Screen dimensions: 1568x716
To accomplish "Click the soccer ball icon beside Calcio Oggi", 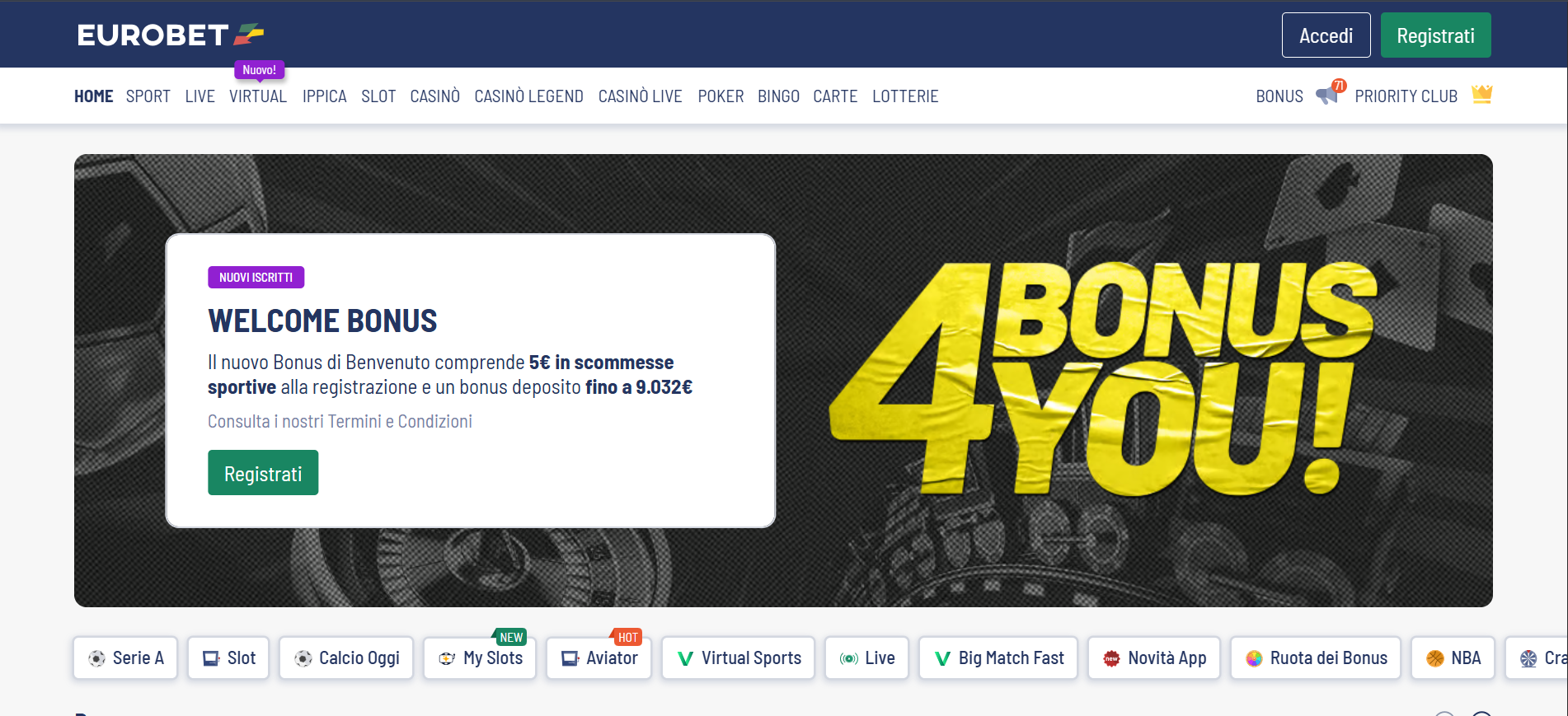I will pos(303,658).
